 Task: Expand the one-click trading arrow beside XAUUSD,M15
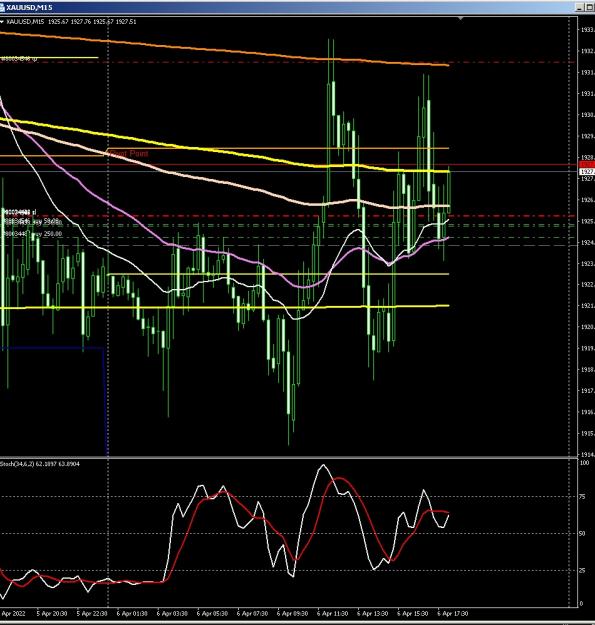(x=2, y=22)
